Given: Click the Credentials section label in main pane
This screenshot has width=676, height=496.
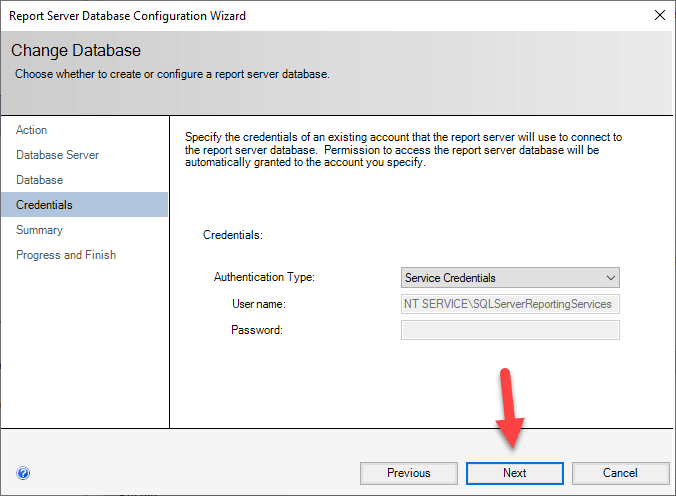Looking at the screenshot, I should click(232, 236).
